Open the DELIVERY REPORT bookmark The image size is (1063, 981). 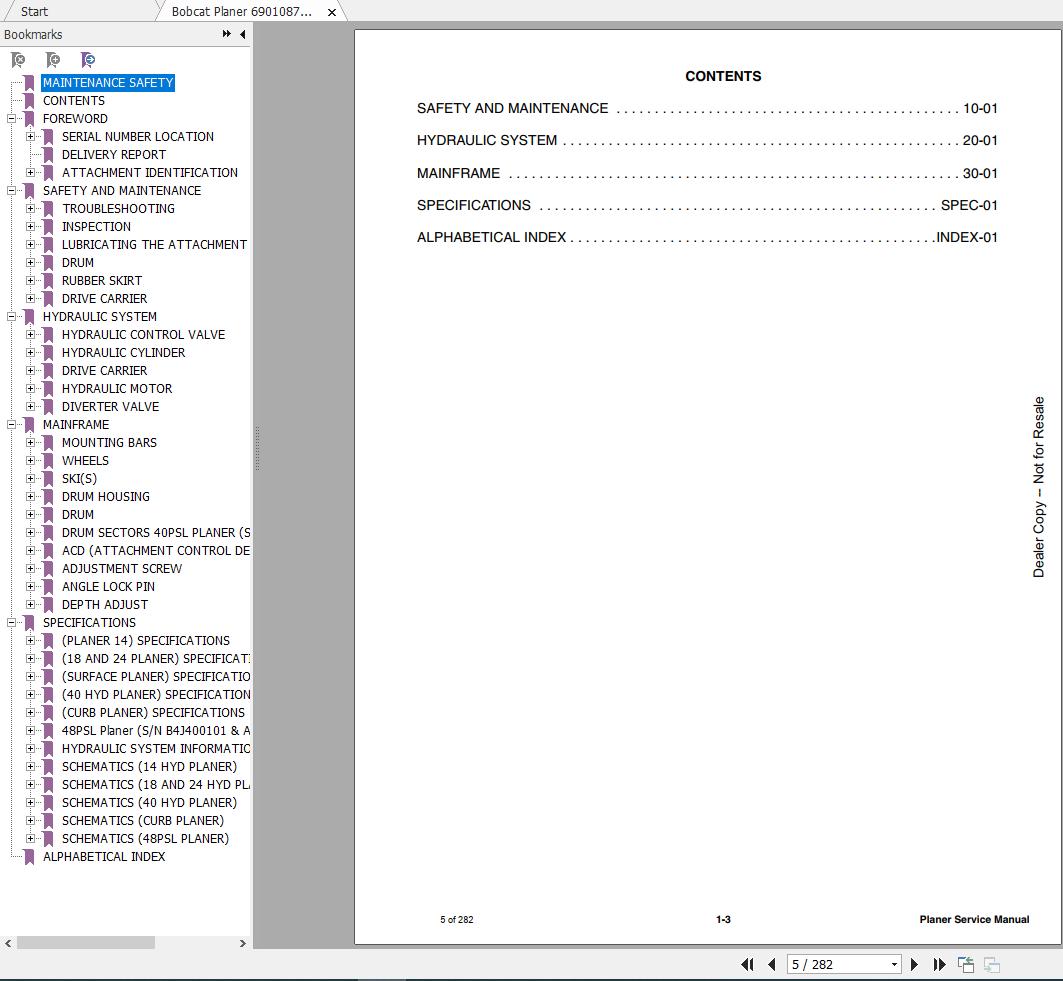click(114, 155)
